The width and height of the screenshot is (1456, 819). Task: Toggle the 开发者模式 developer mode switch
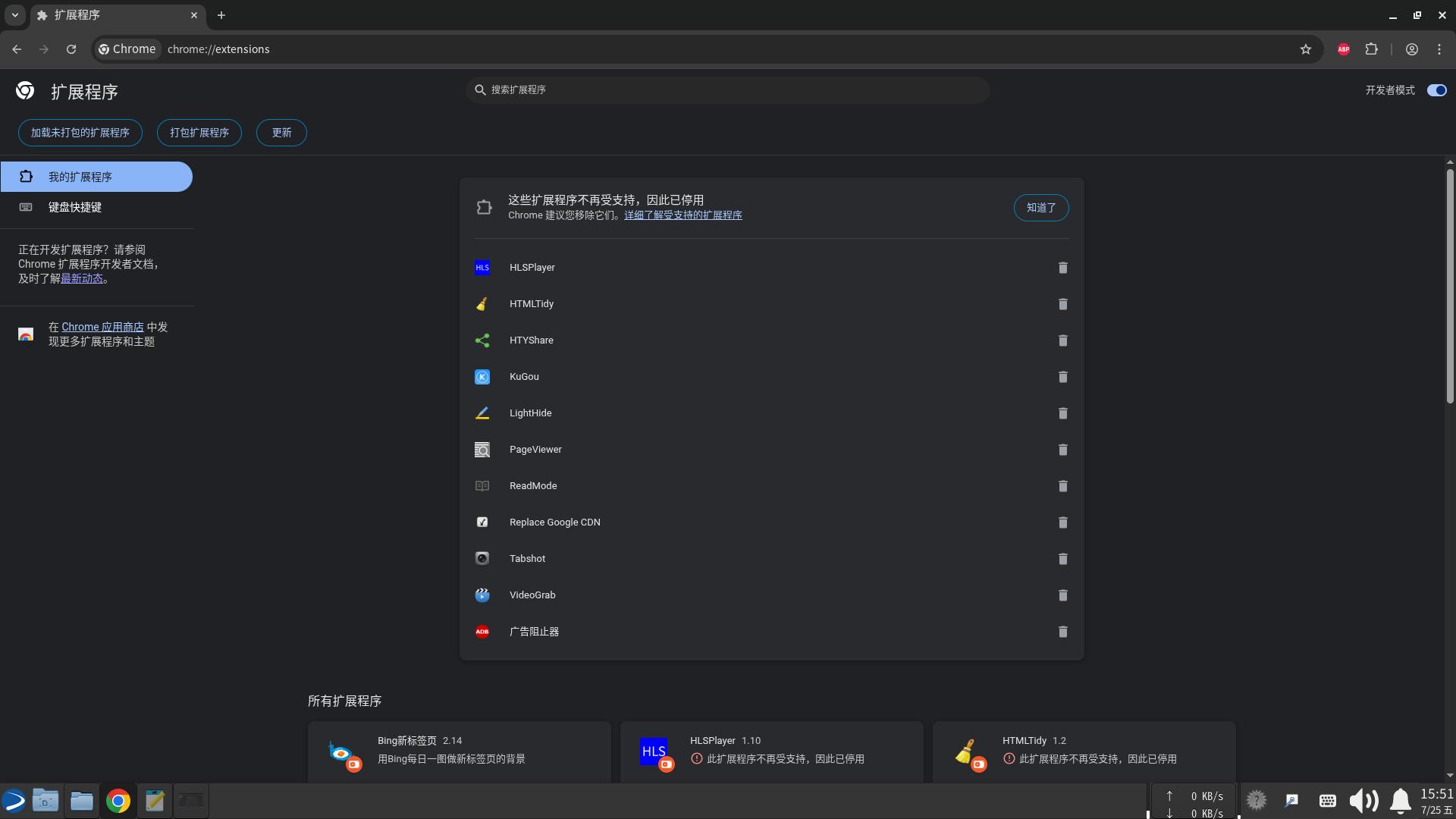(1436, 90)
